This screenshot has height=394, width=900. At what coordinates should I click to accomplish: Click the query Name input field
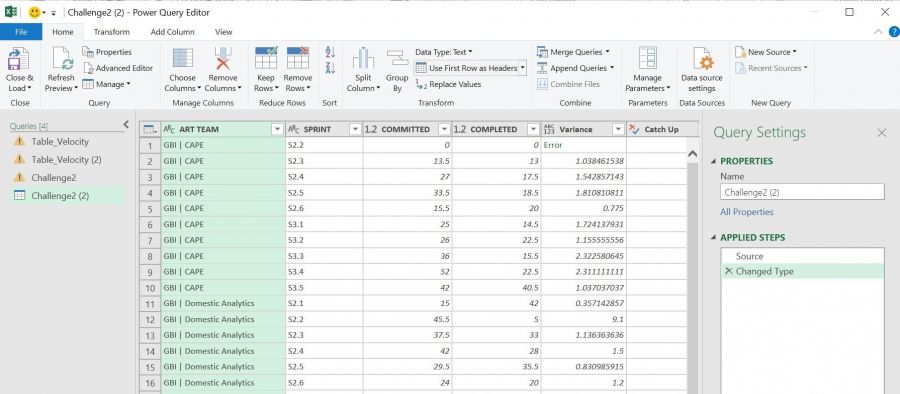click(802, 192)
